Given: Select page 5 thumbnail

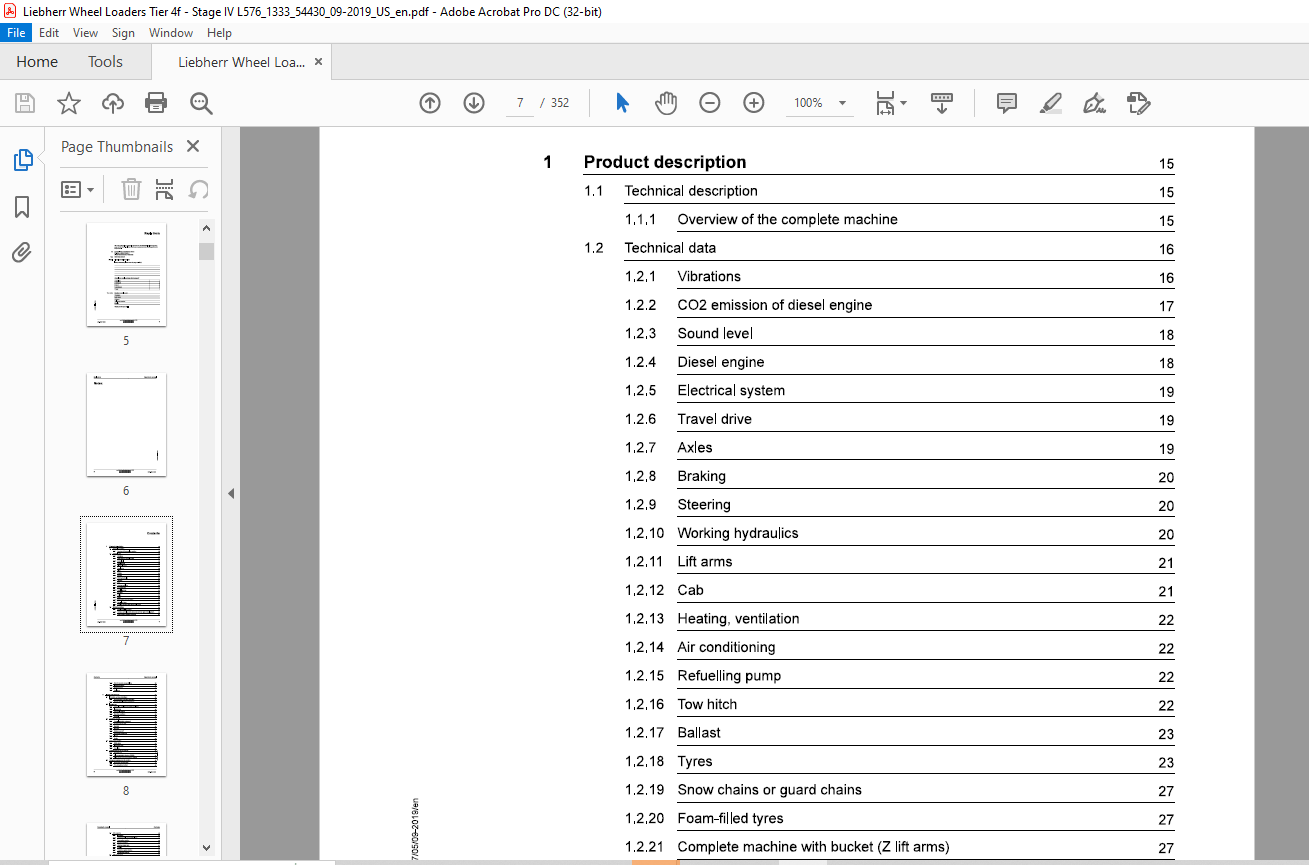Looking at the screenshot, I should point(126,275).
